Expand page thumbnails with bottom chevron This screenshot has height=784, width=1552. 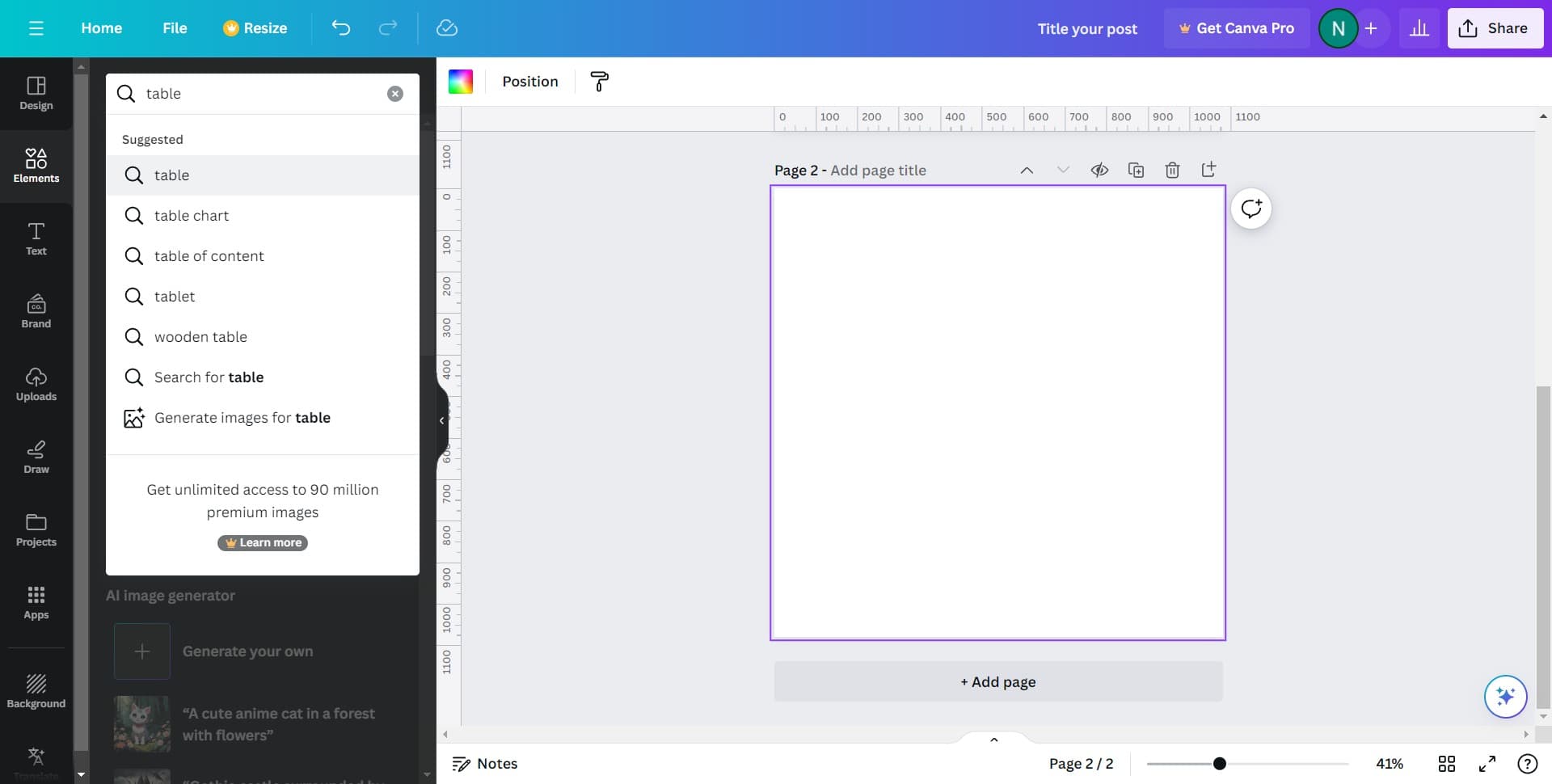994,740
